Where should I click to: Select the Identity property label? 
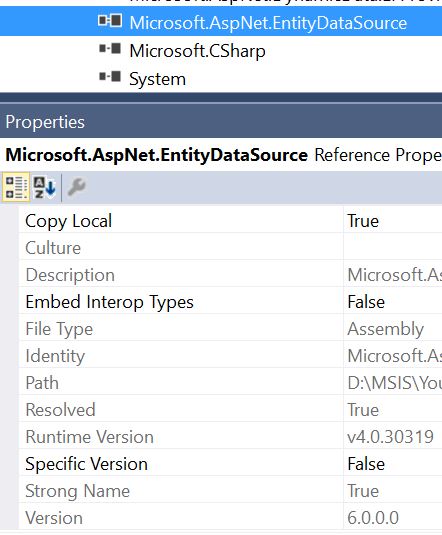[55, 356]
